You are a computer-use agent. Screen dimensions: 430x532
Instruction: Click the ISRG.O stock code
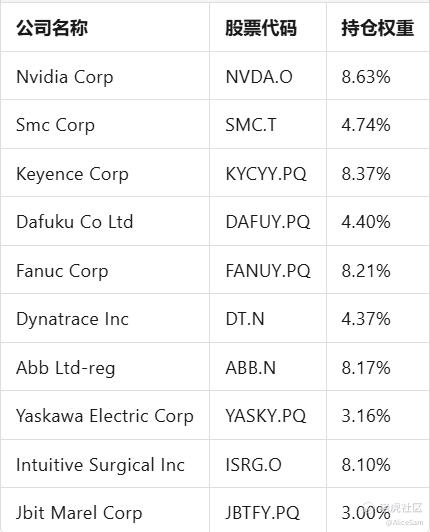[254, 465]
